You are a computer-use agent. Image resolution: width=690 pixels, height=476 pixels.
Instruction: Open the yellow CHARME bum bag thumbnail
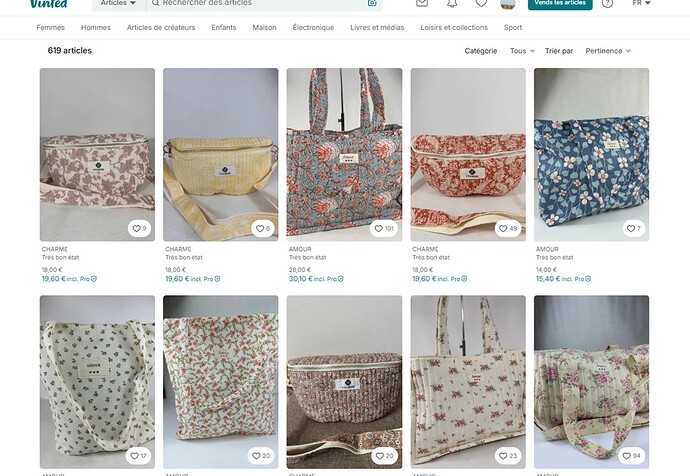point(220,154)
